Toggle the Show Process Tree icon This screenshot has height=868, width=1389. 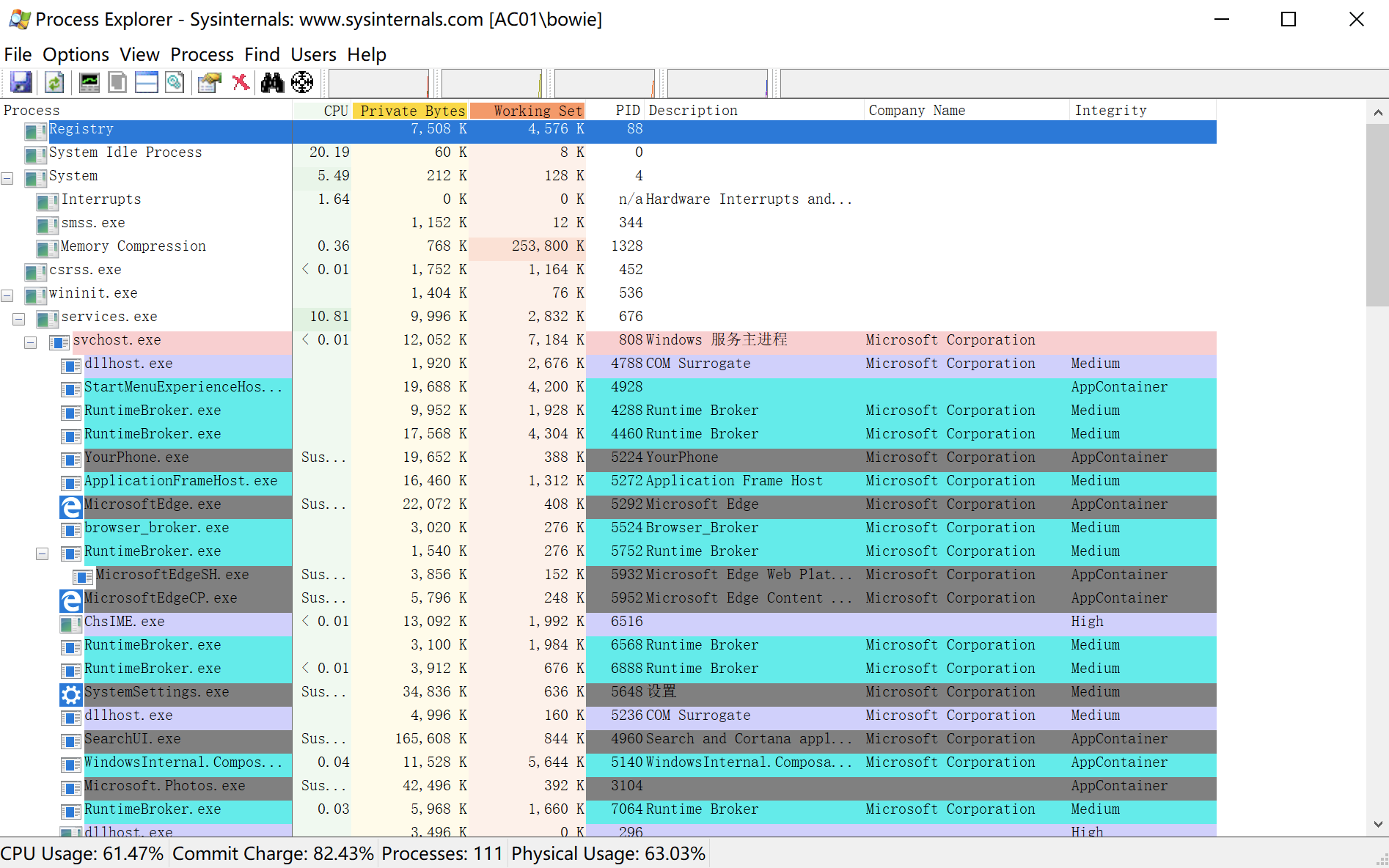click(x=117, y=82)
